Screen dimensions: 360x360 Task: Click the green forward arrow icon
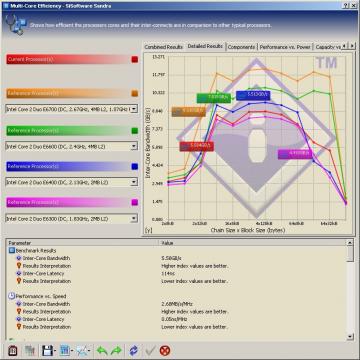116,351
